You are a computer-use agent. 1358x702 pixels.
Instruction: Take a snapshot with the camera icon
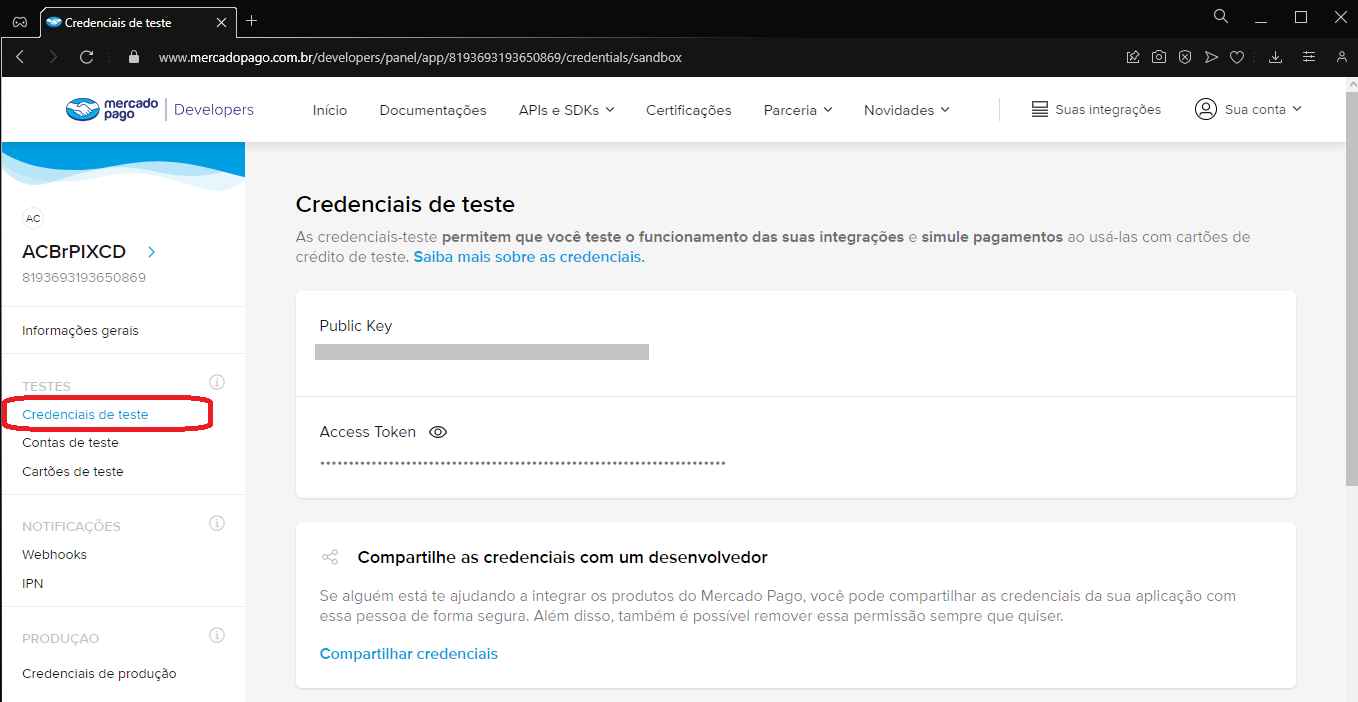pos(1159,57)
